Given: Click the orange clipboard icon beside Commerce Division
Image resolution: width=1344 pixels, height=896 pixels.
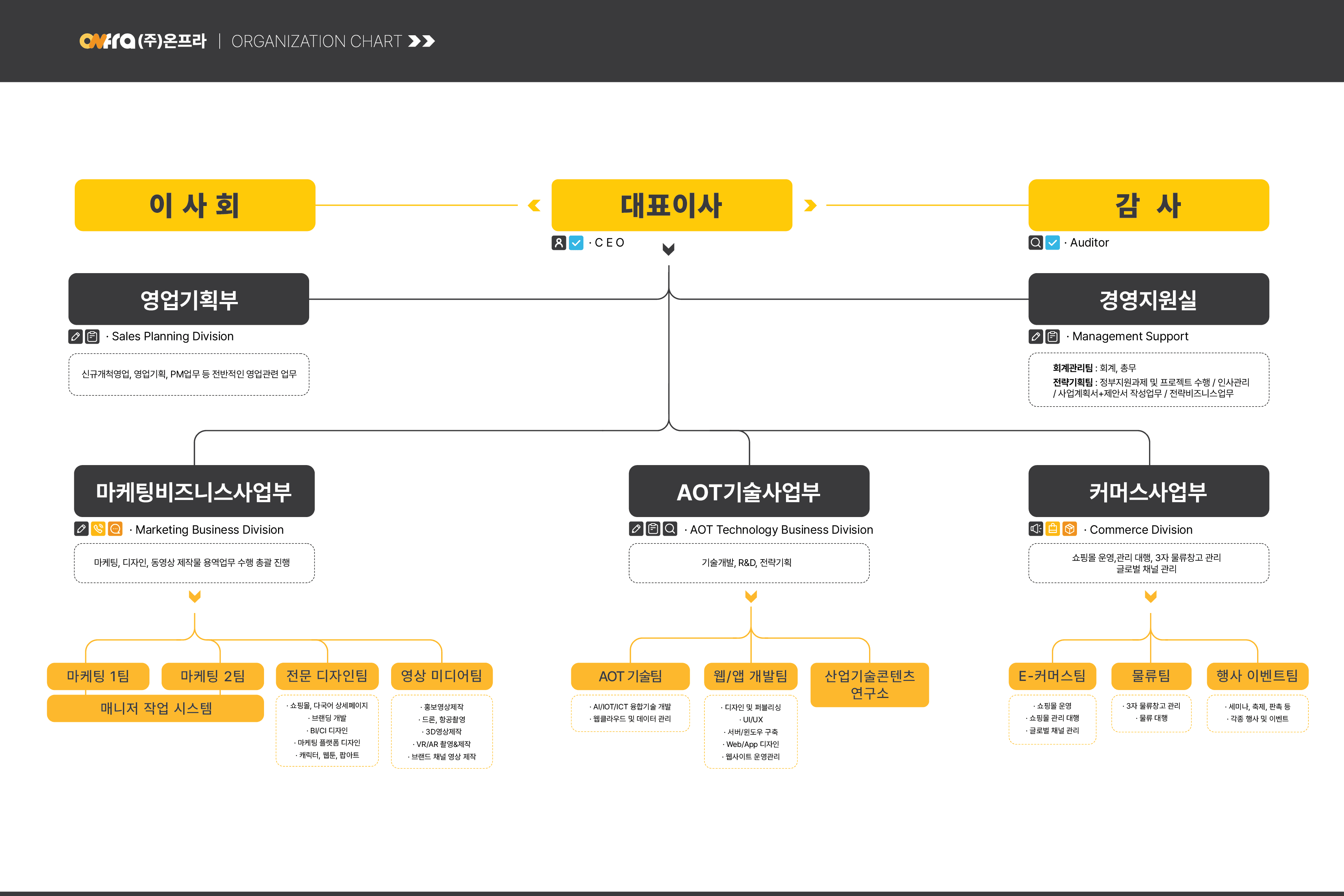Looking at the screenshot, I should pos(1053,528).
